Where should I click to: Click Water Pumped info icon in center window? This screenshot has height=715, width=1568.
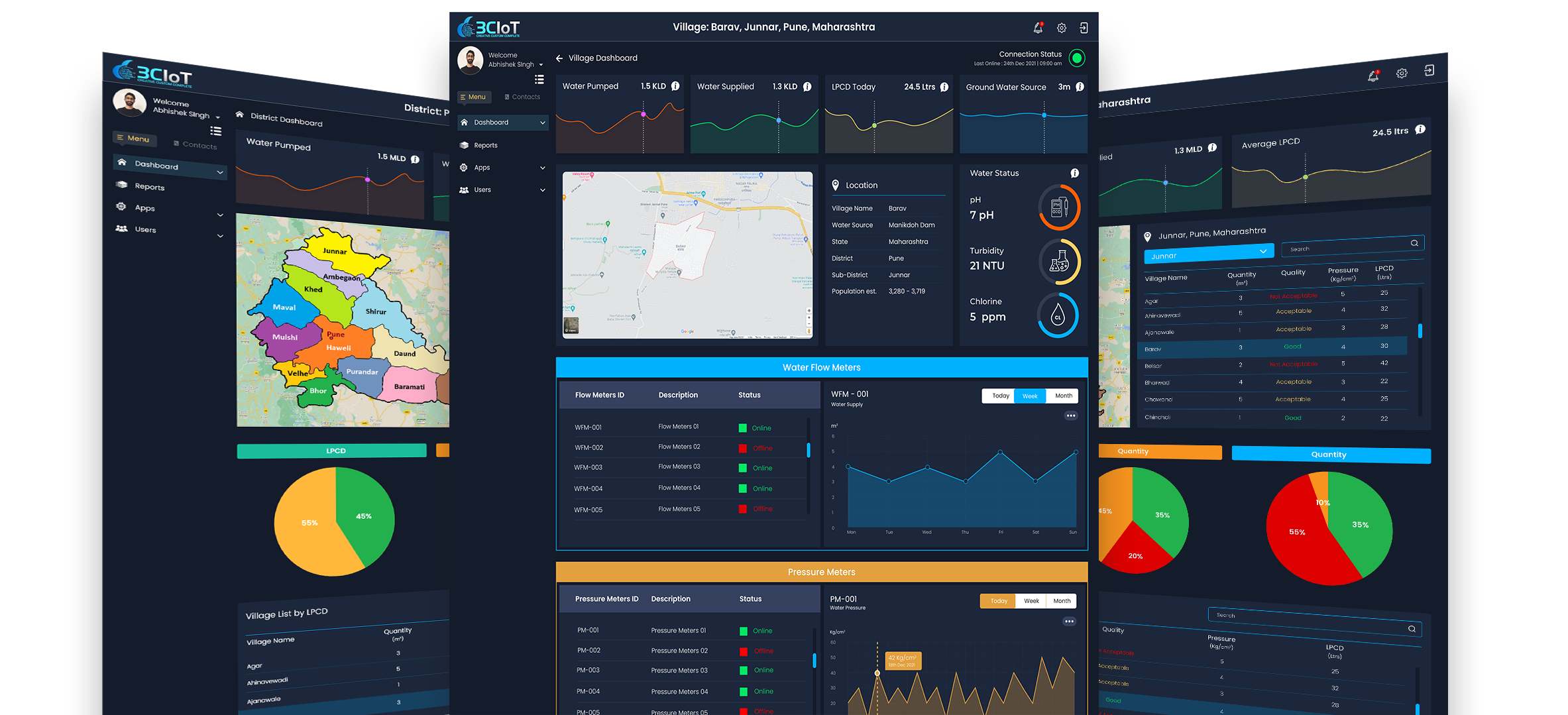click(x=675, y=86)
